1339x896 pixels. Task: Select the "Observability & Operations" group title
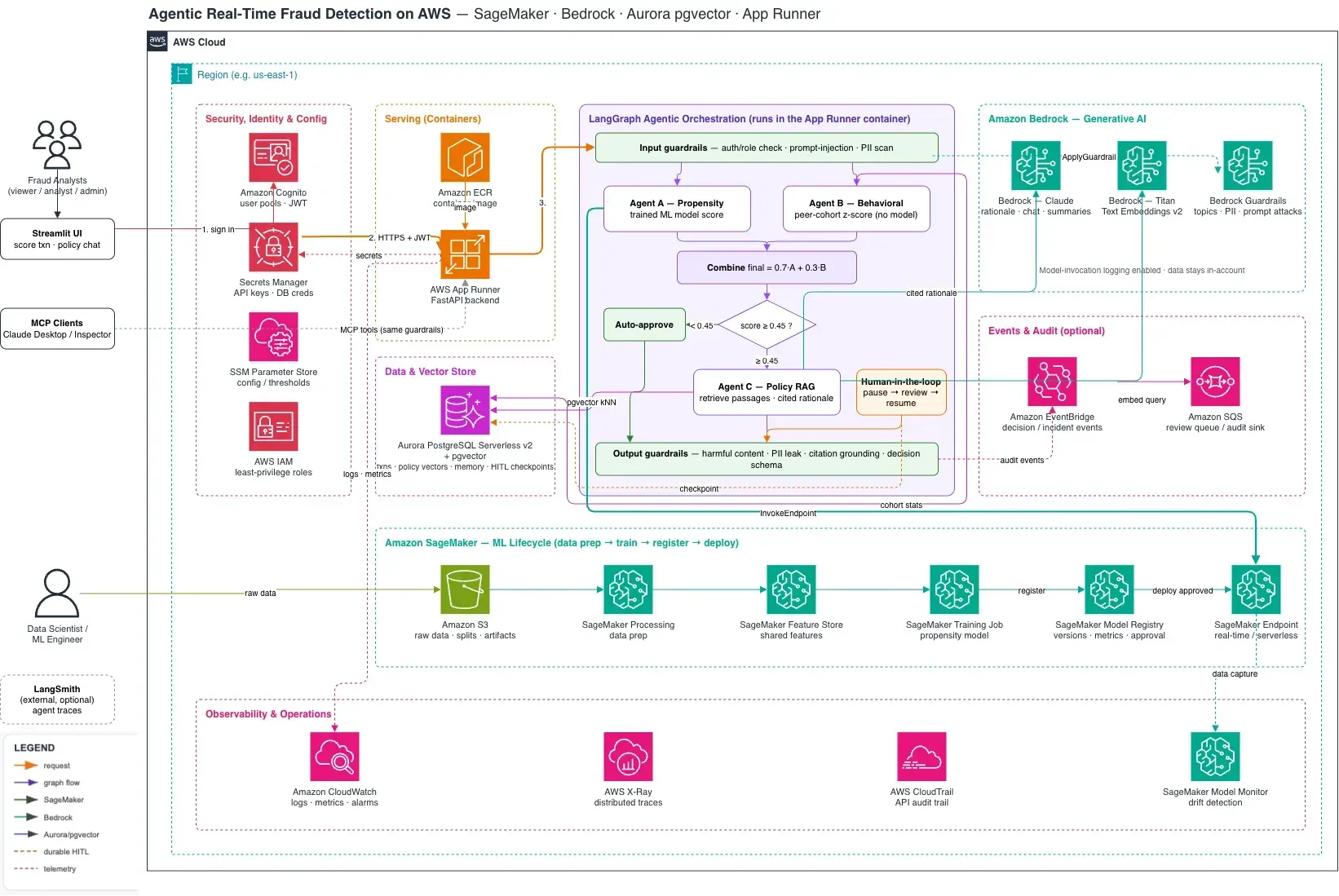(268, 714)
